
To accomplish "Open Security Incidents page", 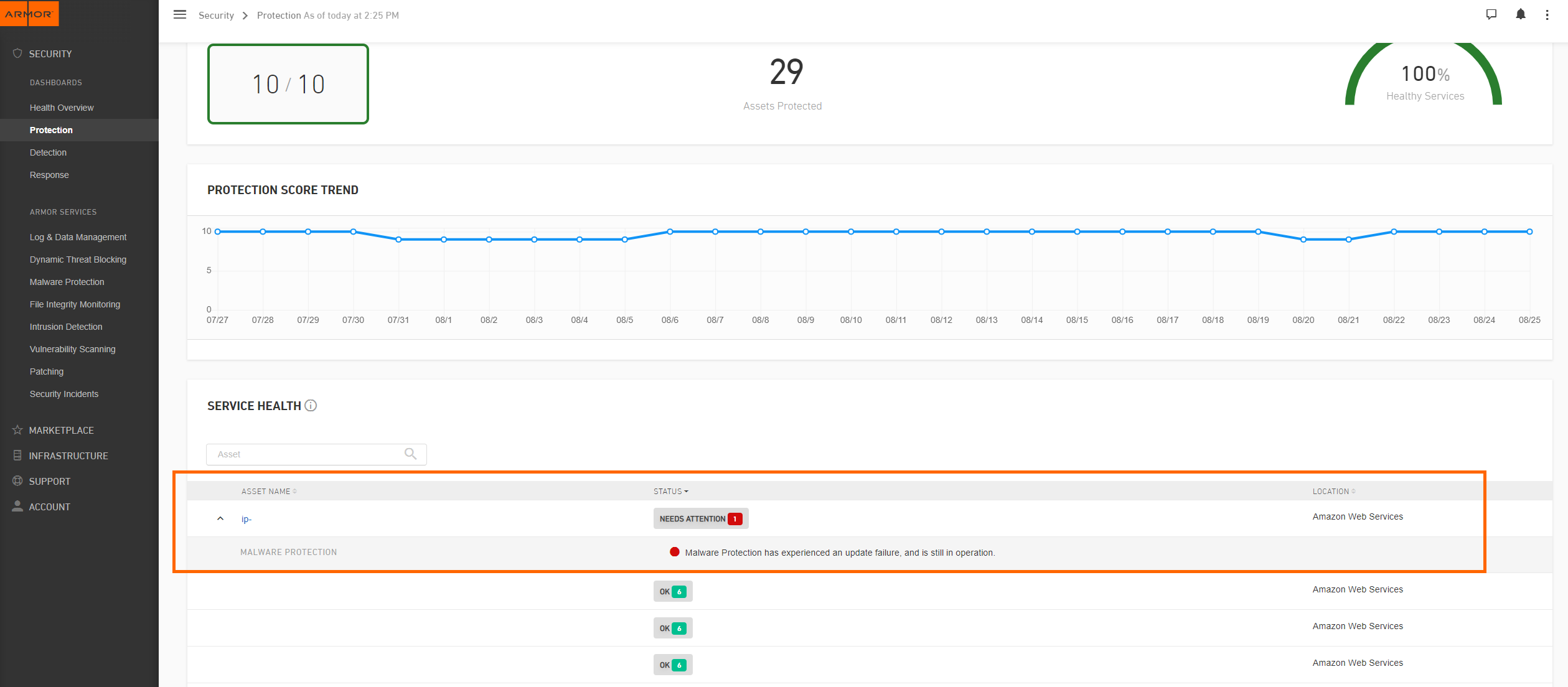I will pos(64,394).
